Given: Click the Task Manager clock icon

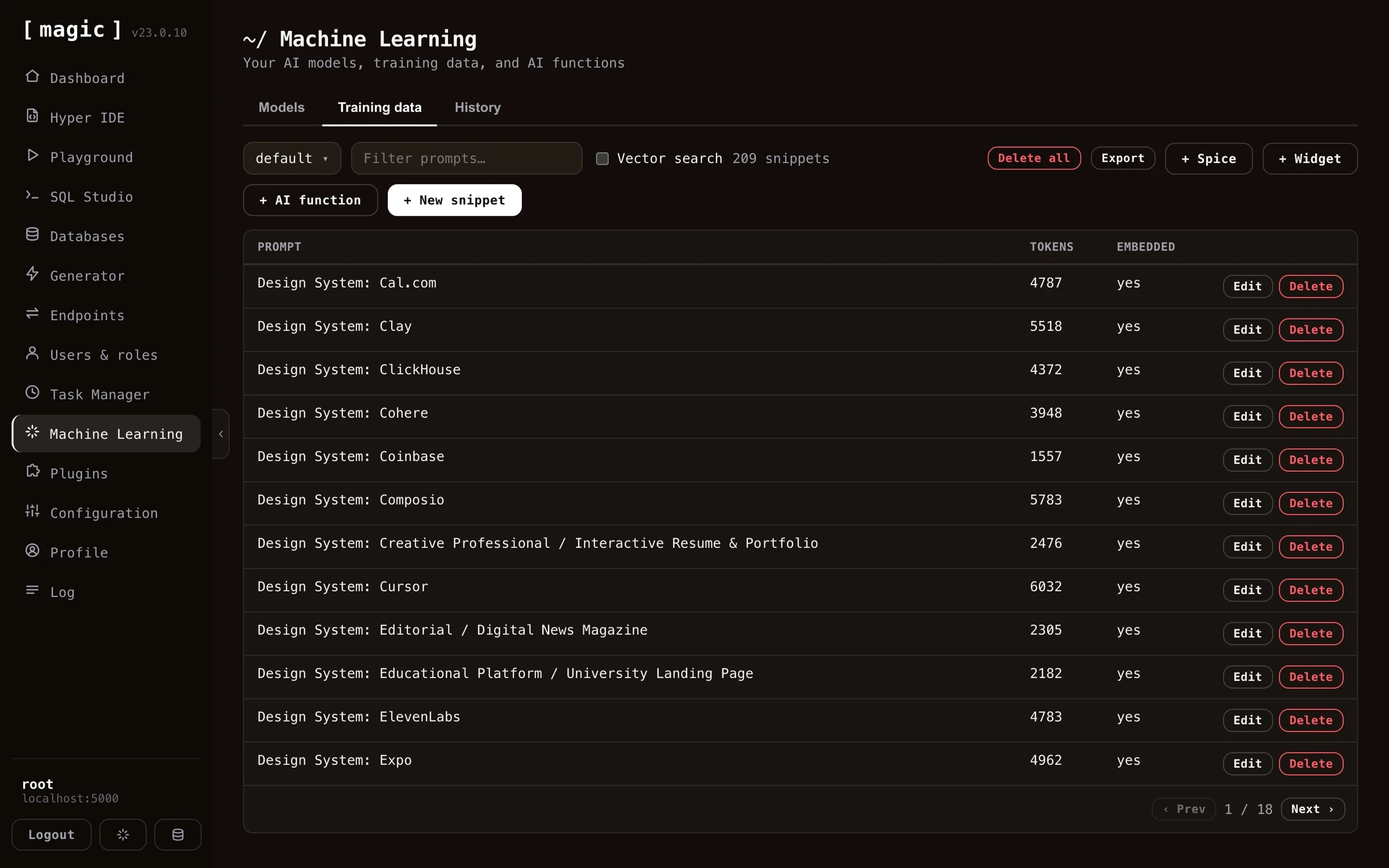Looking at the screenshot, I should coord(32,392).
